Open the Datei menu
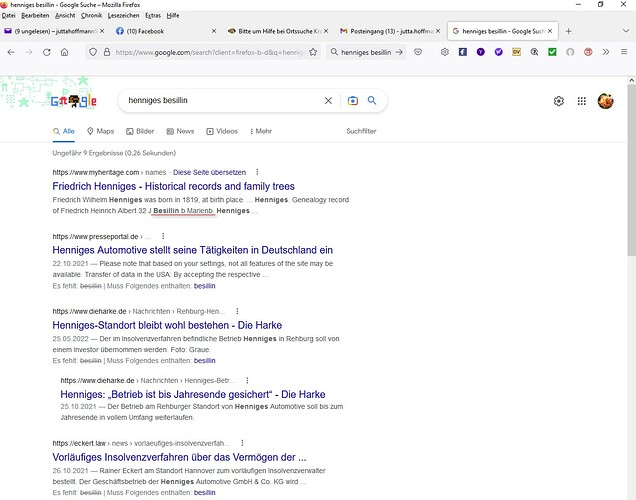The width and height of the screenshot is (636, 500). coord(8,15)
